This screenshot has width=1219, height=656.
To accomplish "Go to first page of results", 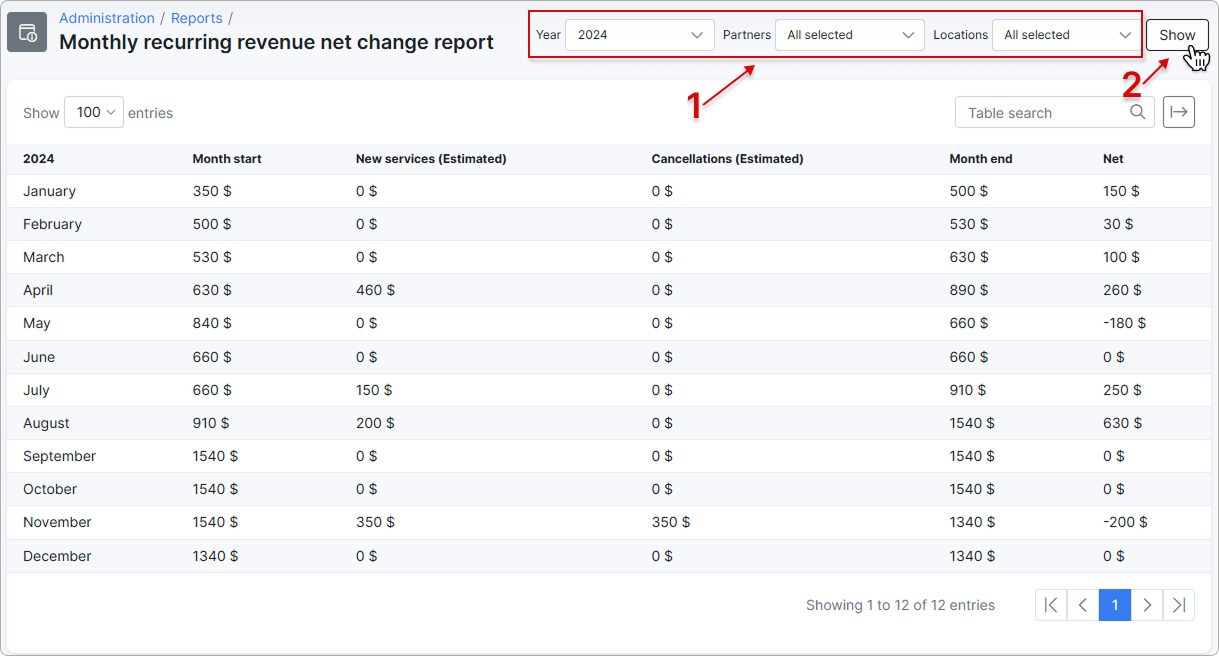I will (x=1051, y=605).
